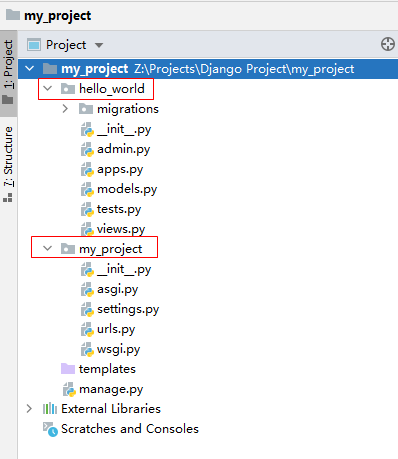Click the views.py Python file icon
This screenshot has width=398, height=459.
pos(87,229)
